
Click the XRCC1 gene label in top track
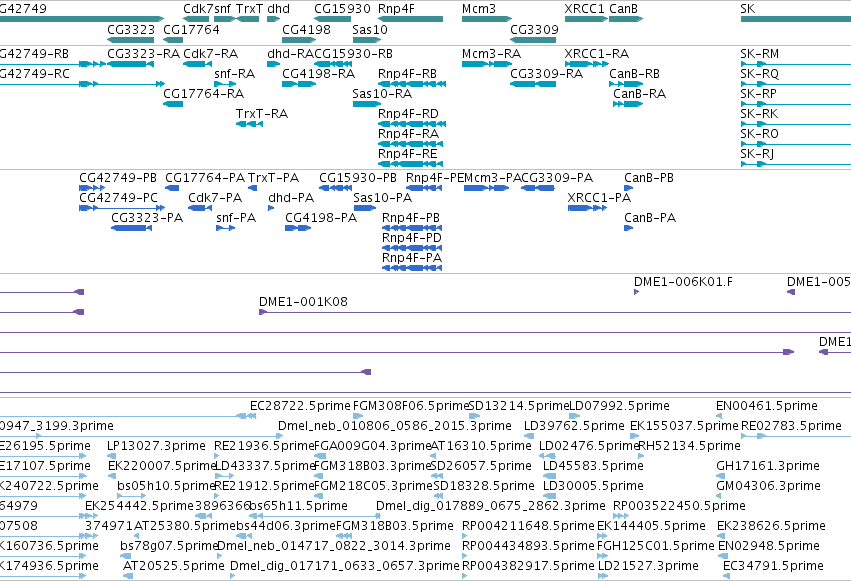pos(585,9)
